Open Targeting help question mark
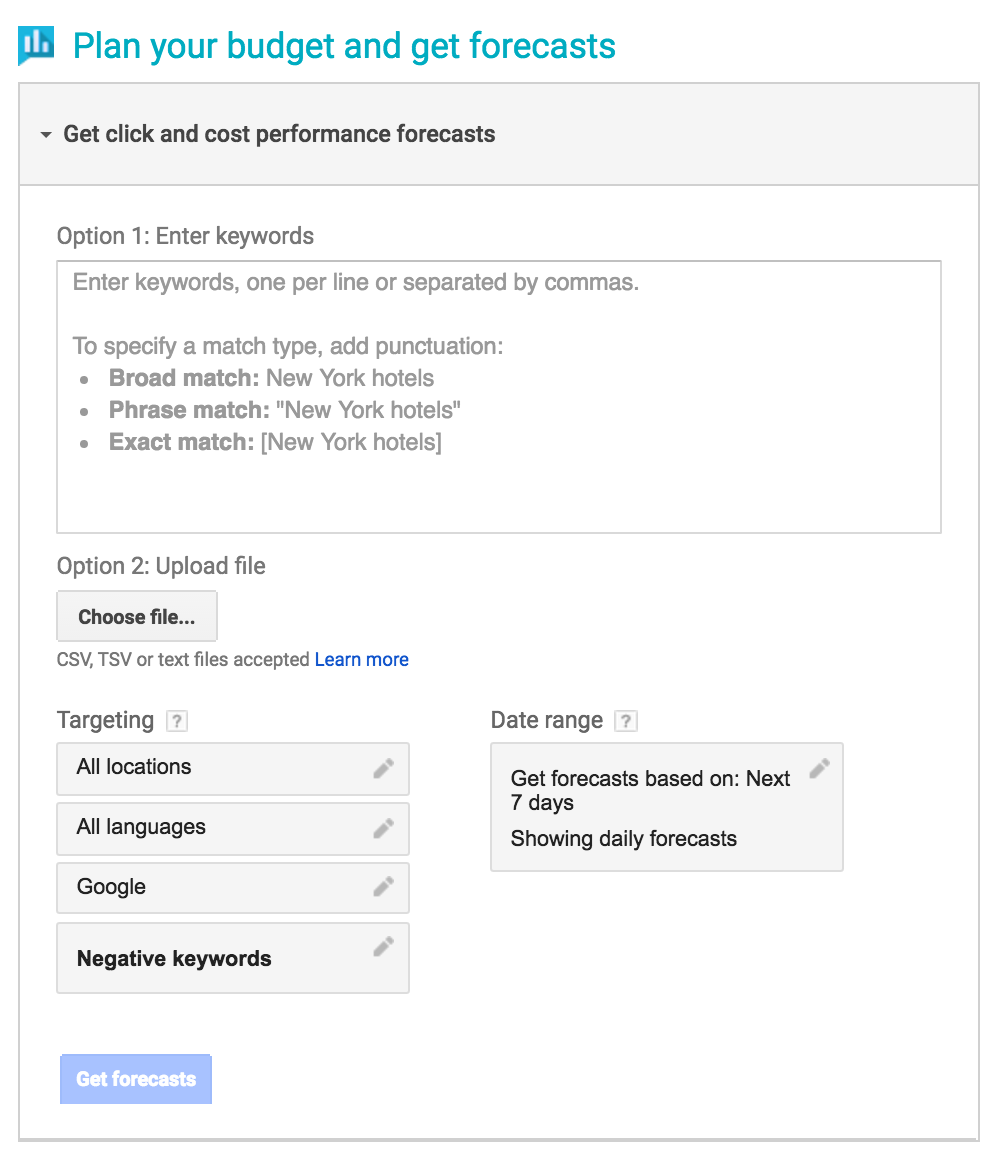The height and width of the screenshot is (1154, 994). [177, 721]
